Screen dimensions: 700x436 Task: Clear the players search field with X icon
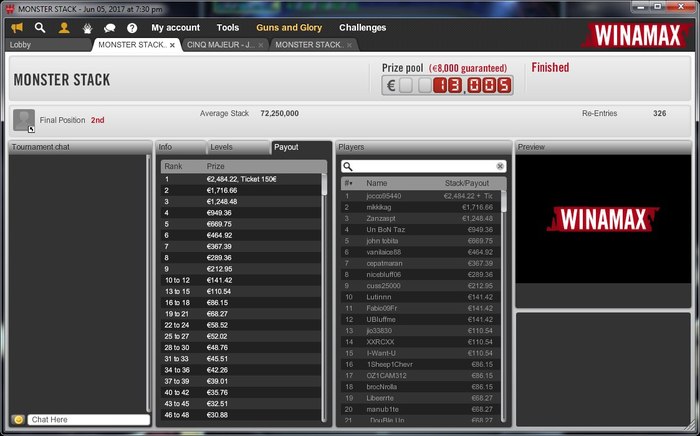[x=500, y=166]
